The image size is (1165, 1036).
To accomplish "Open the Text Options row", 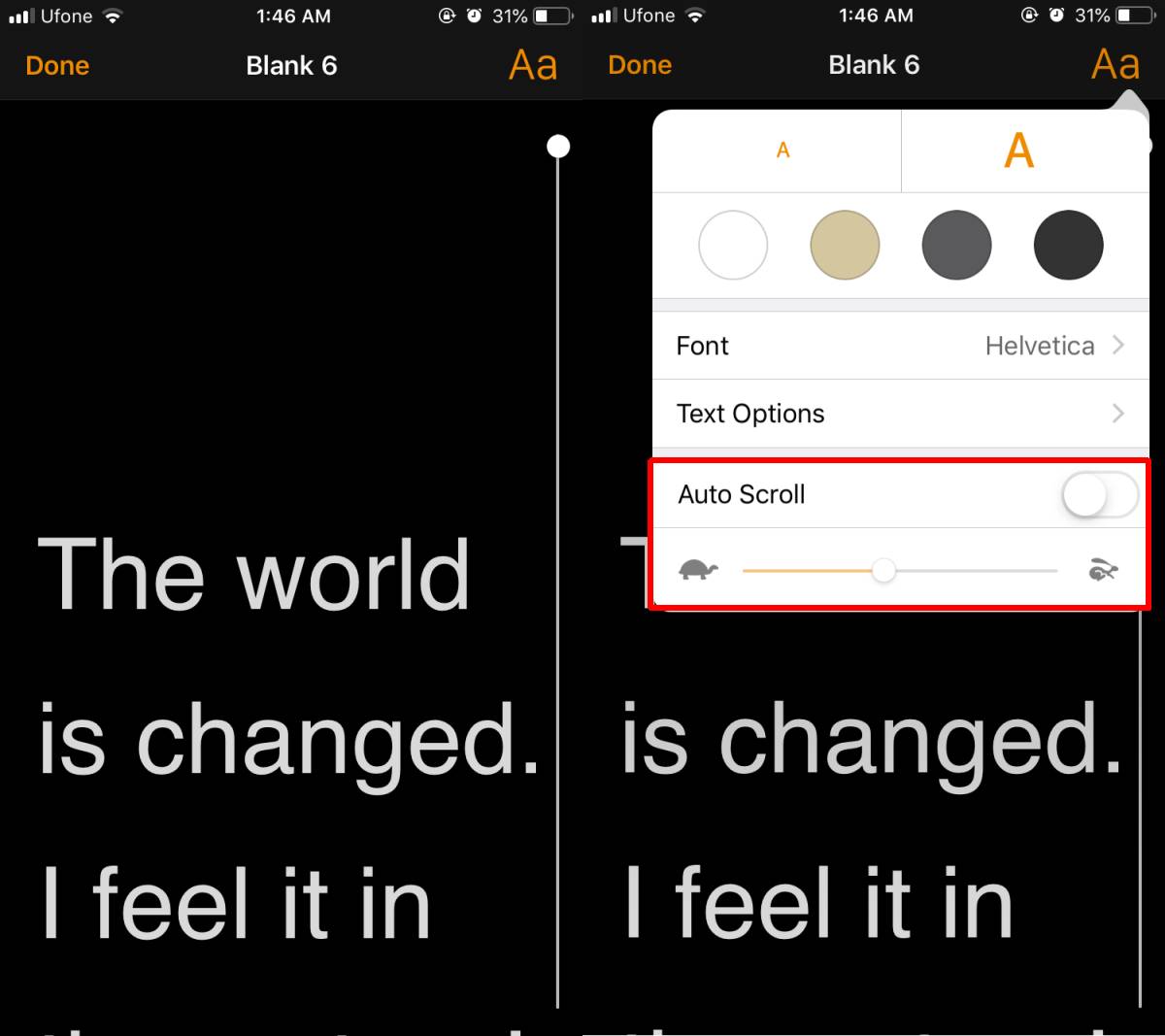I will [901, 414].
